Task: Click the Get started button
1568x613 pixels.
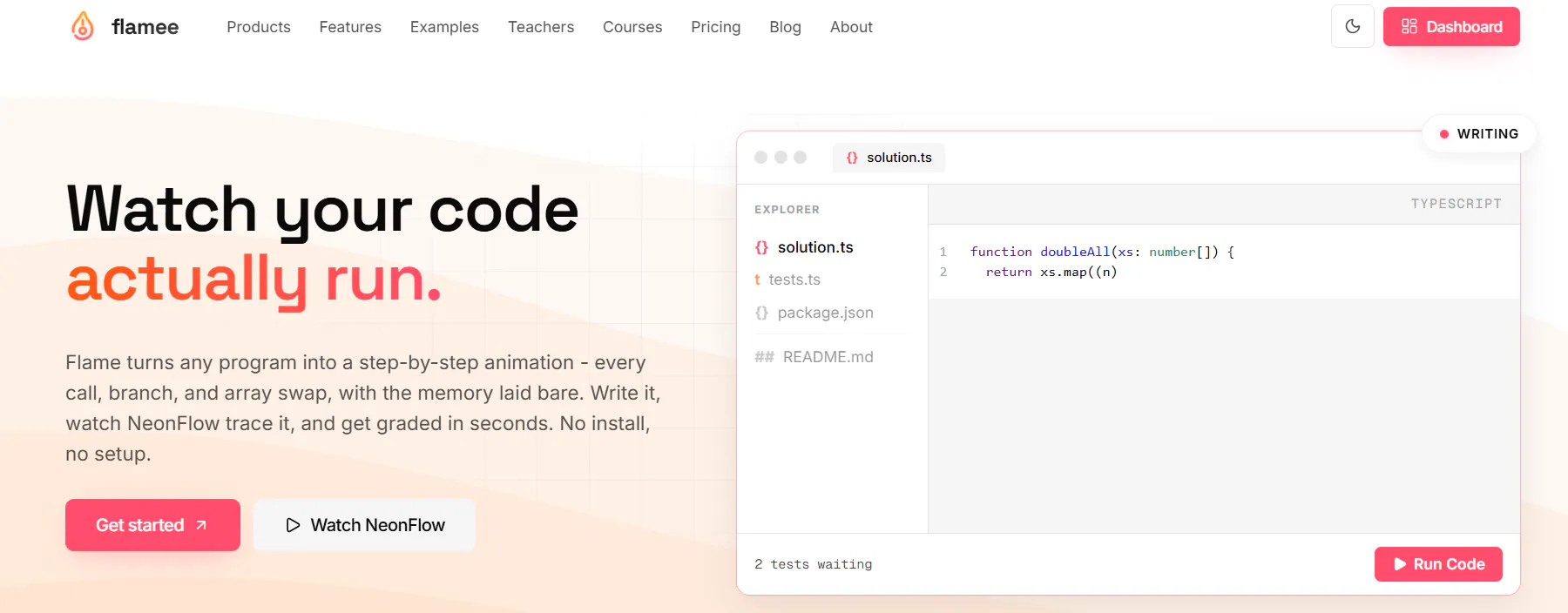Action: tap(152, 525)
